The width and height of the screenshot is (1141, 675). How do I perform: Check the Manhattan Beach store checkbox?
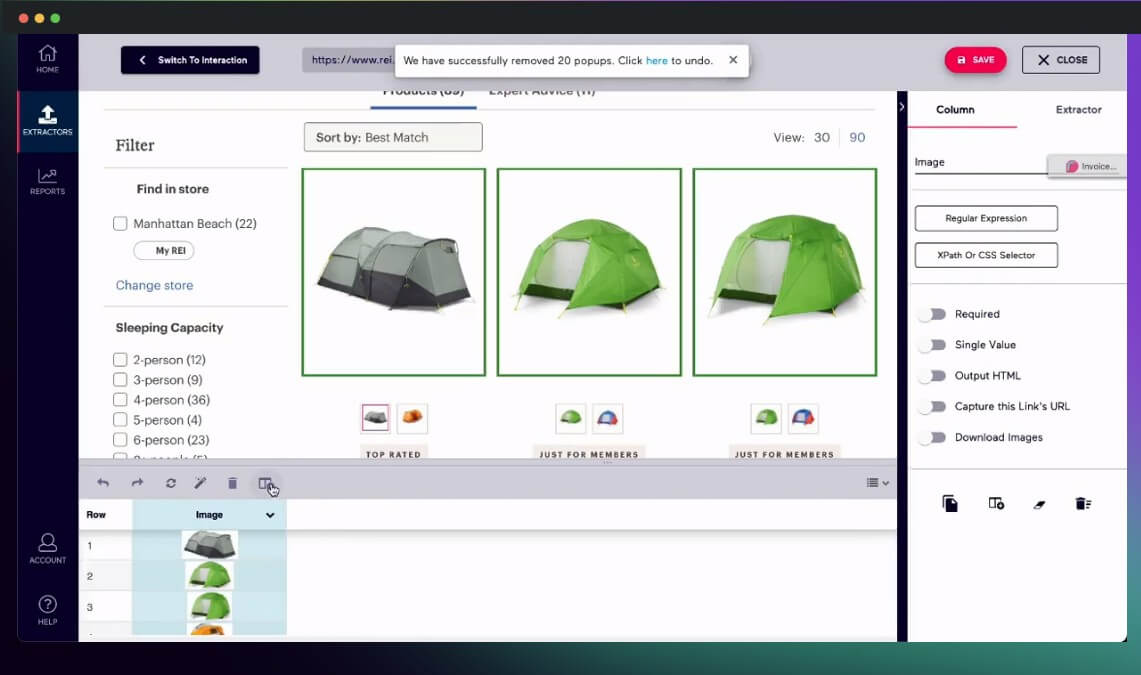(120, 224)
